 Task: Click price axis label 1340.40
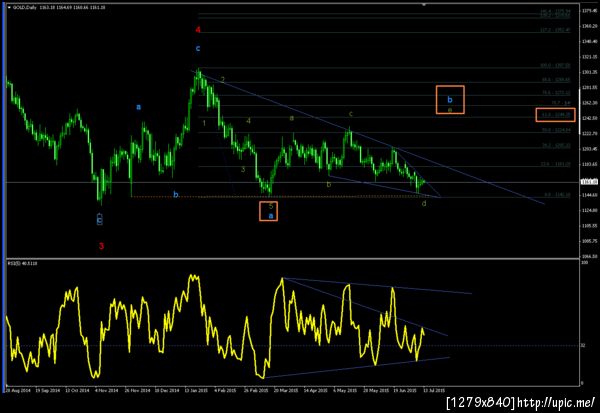point(590,41)
